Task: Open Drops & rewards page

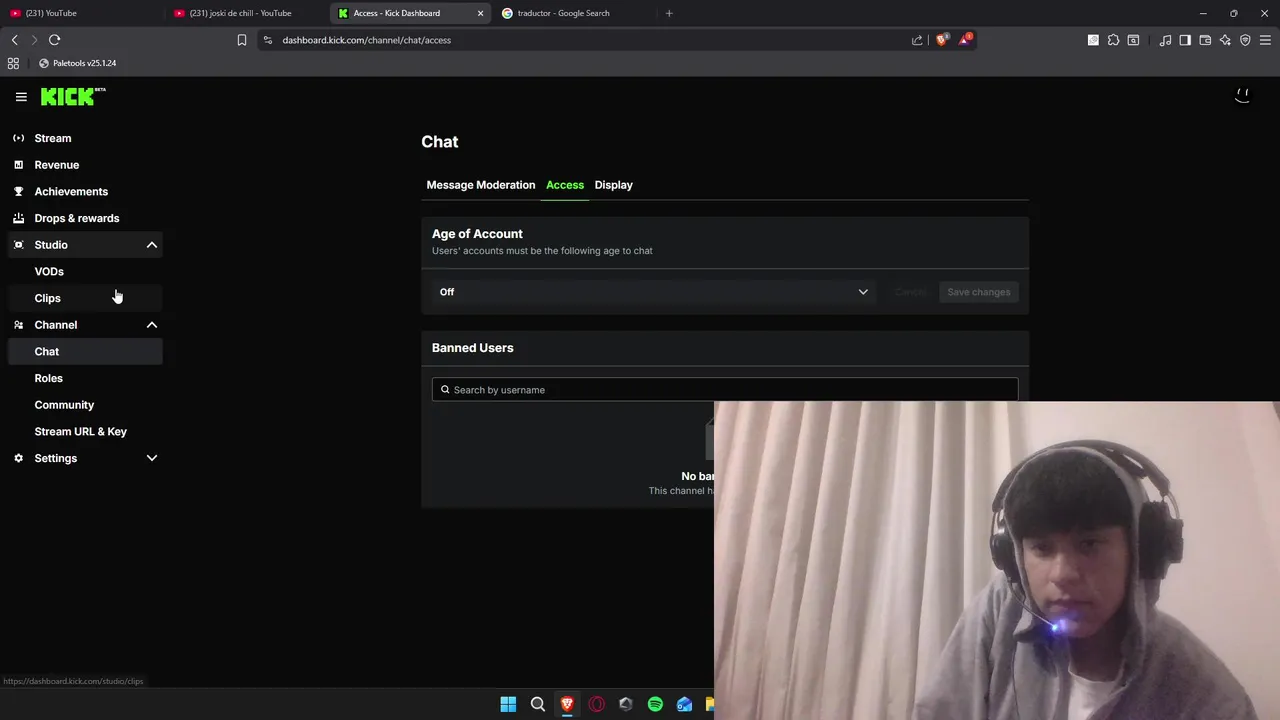Action: tap(77, 218)
